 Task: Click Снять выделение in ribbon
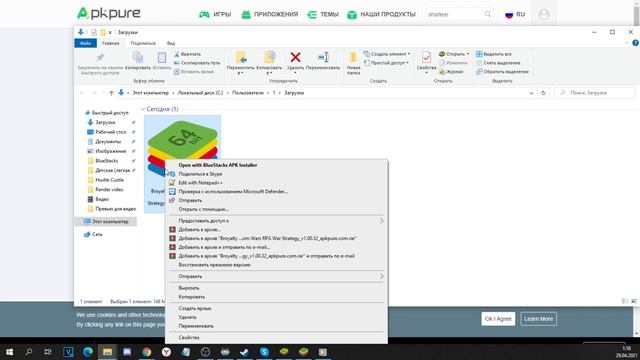click(x=498, y=63)
